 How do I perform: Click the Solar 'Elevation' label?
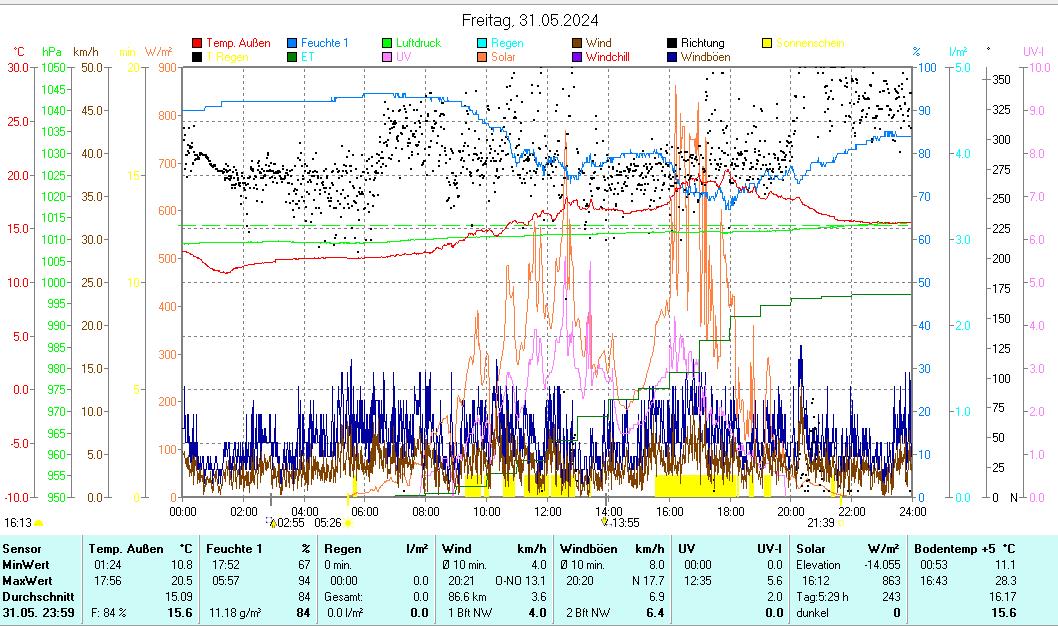(818, 565)
